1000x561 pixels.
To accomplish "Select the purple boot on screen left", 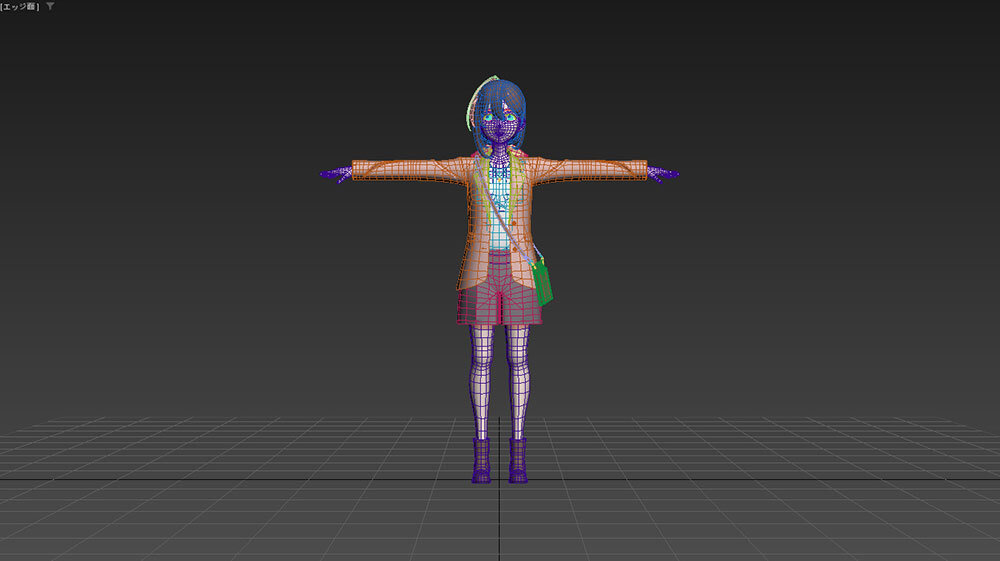I will 481,462.
